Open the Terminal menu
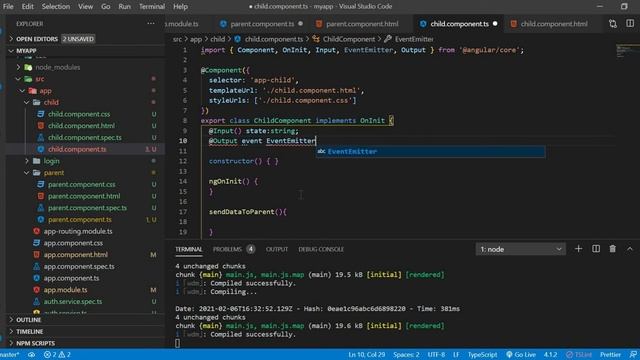The width and height of the screenshot is (640, 360). click(x=152, y=7)
